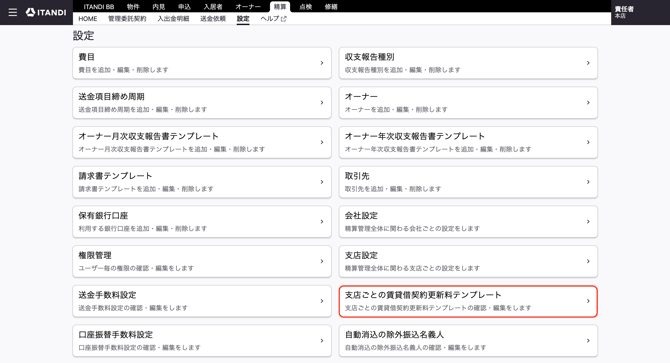Expand the 保有銀行口座 card chevron
The height and width of the screenshot is (363, 670).
[x=322, y=222]
